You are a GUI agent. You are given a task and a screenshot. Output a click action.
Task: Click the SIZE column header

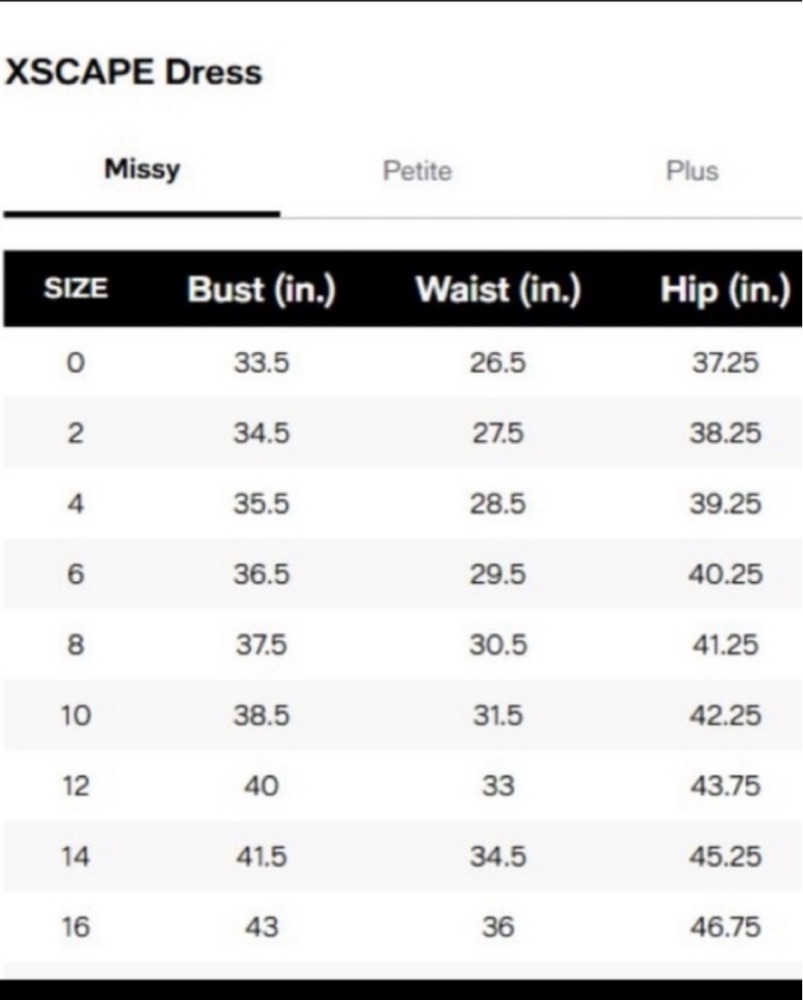(76, 288)
